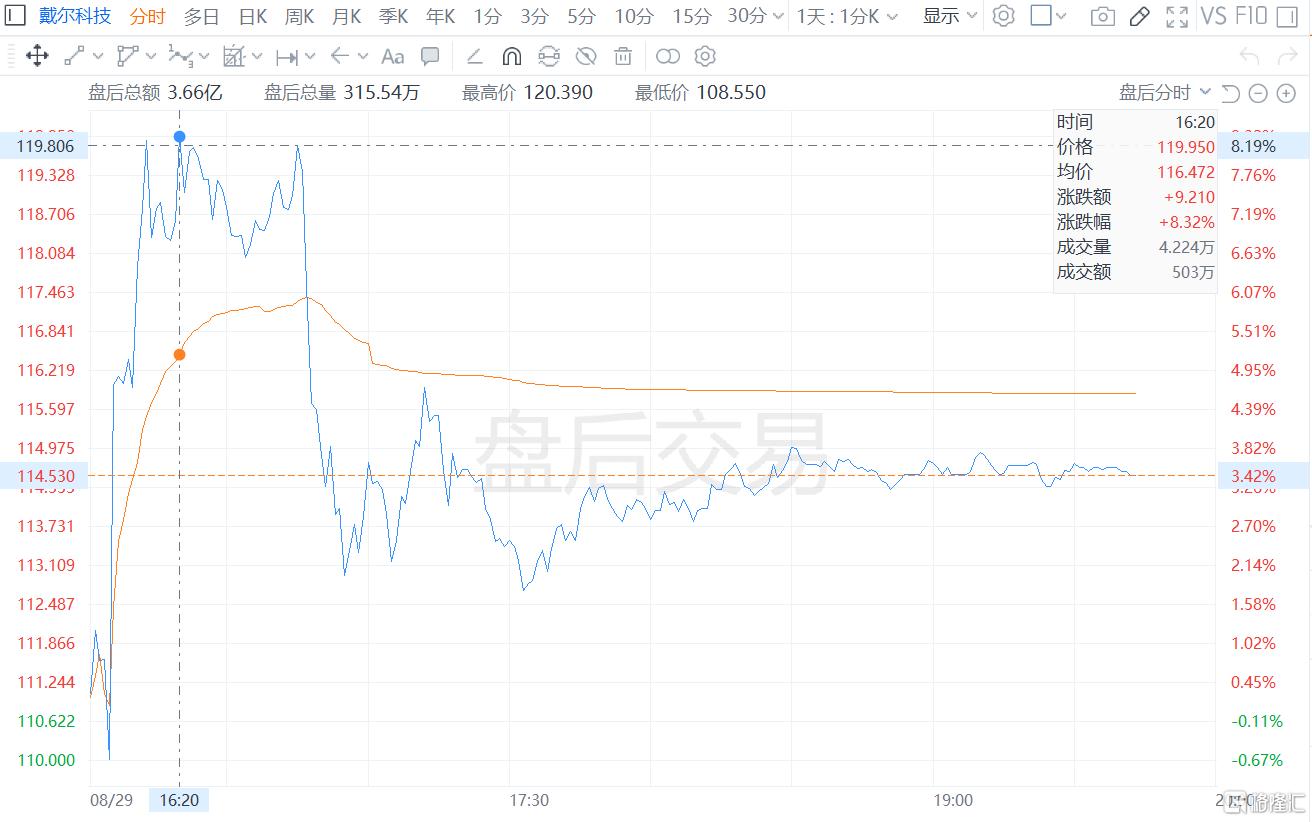
Task: Toggle the right sidebar panel icon
Action: tap(1287, 16)
